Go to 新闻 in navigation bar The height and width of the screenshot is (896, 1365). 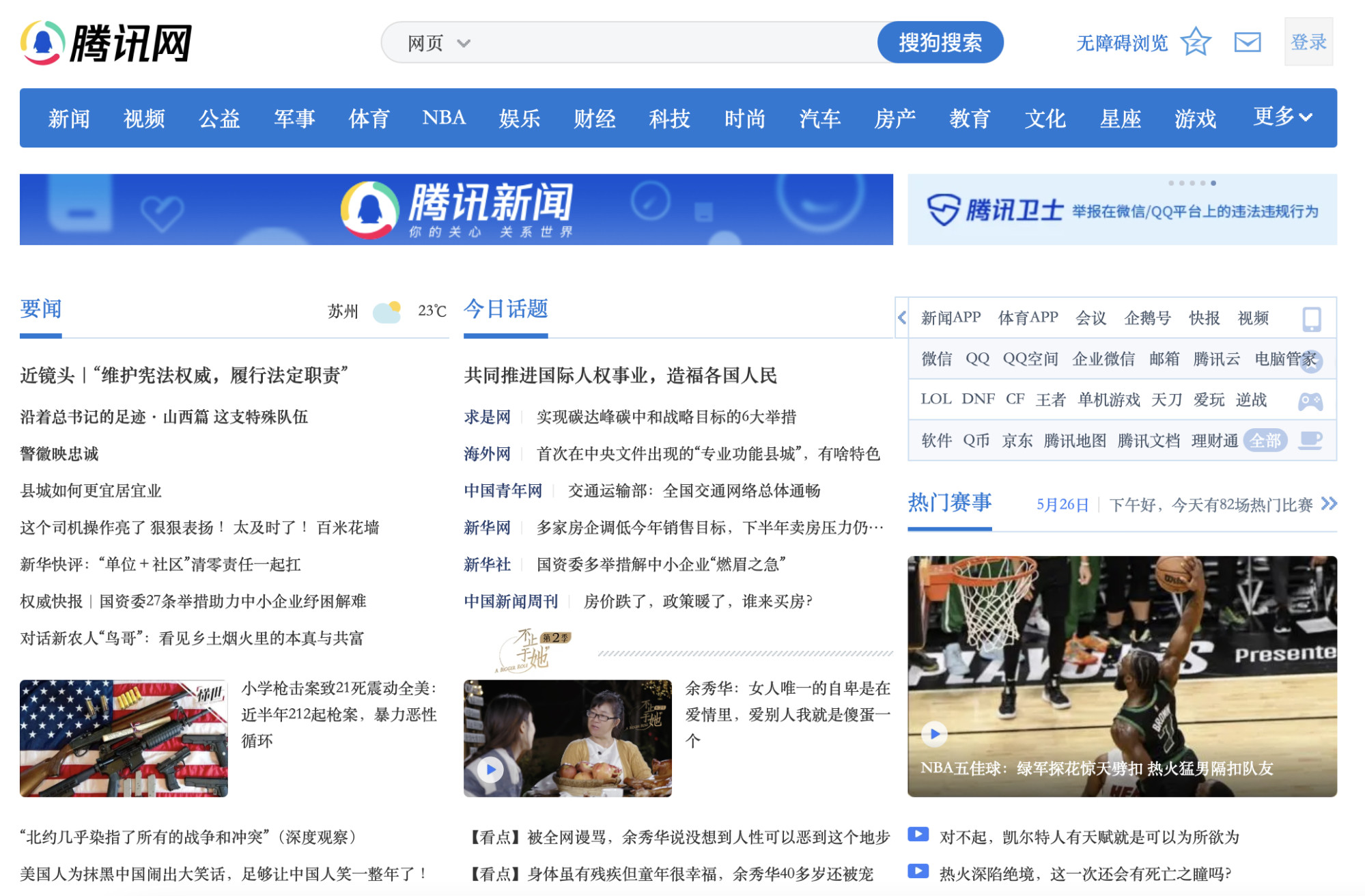click(x=69, y=118)
